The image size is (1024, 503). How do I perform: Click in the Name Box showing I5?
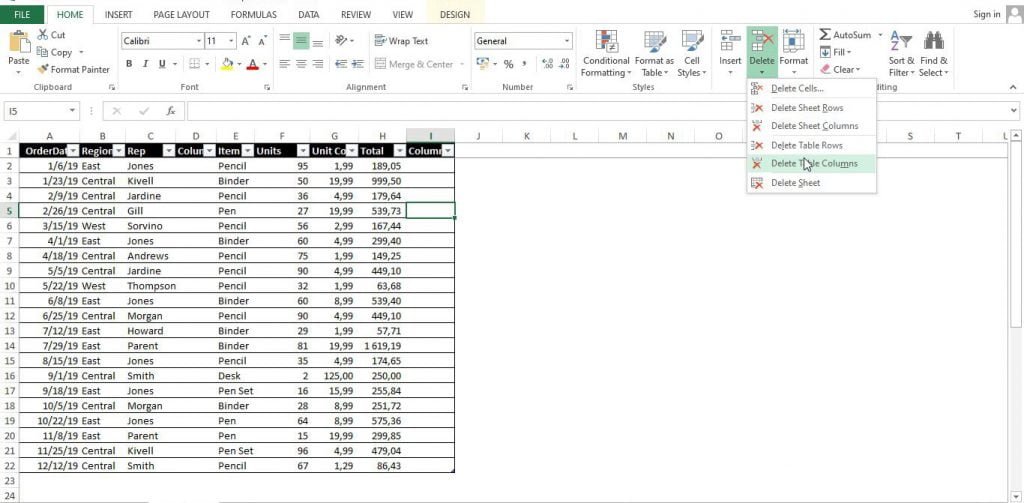(35, 111)
